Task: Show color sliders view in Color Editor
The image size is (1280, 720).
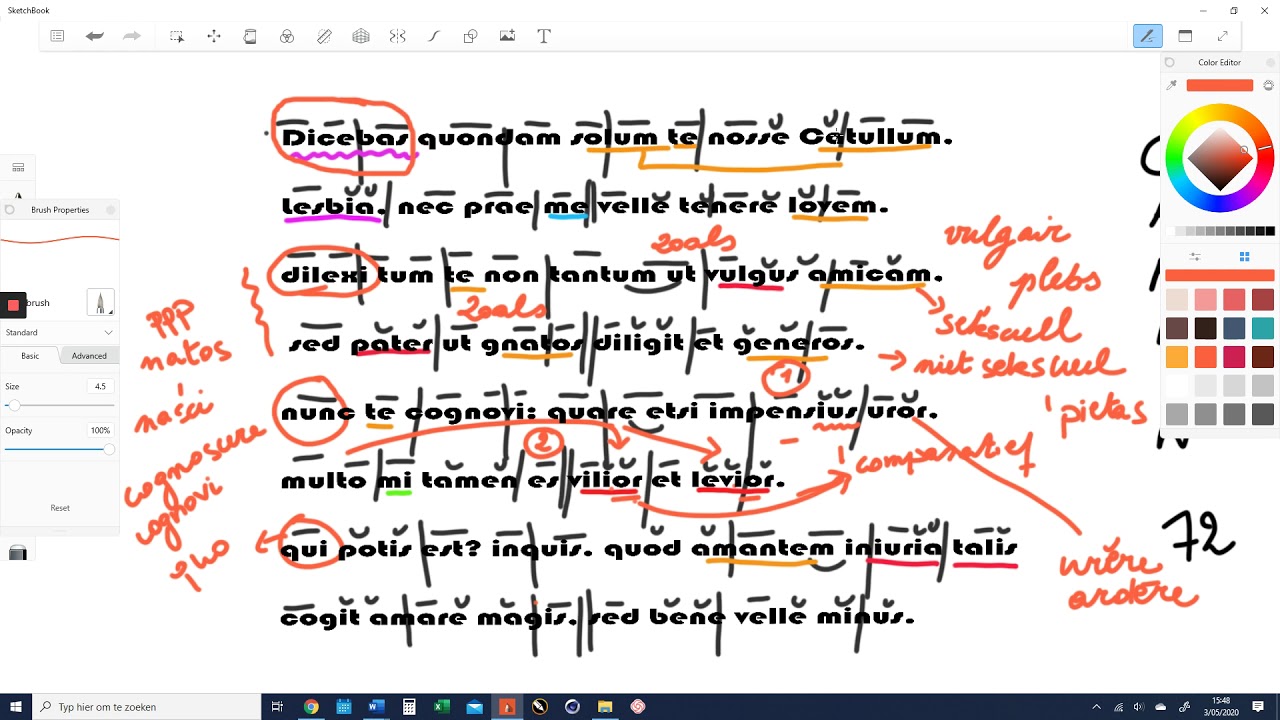Action: 1195,257
